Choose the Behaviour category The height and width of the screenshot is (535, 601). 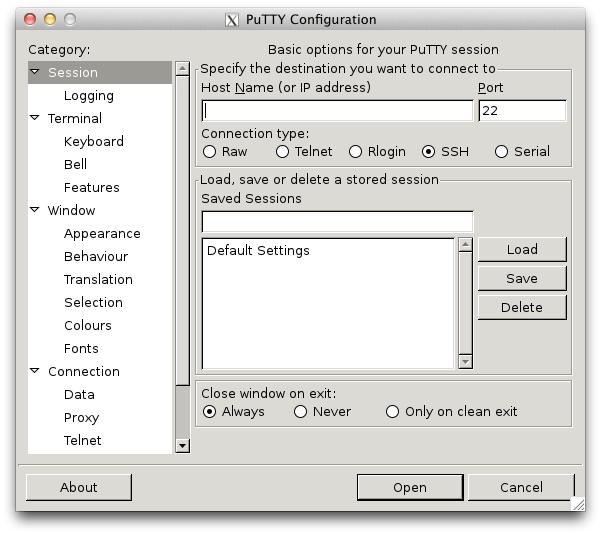tap(96, 256)
